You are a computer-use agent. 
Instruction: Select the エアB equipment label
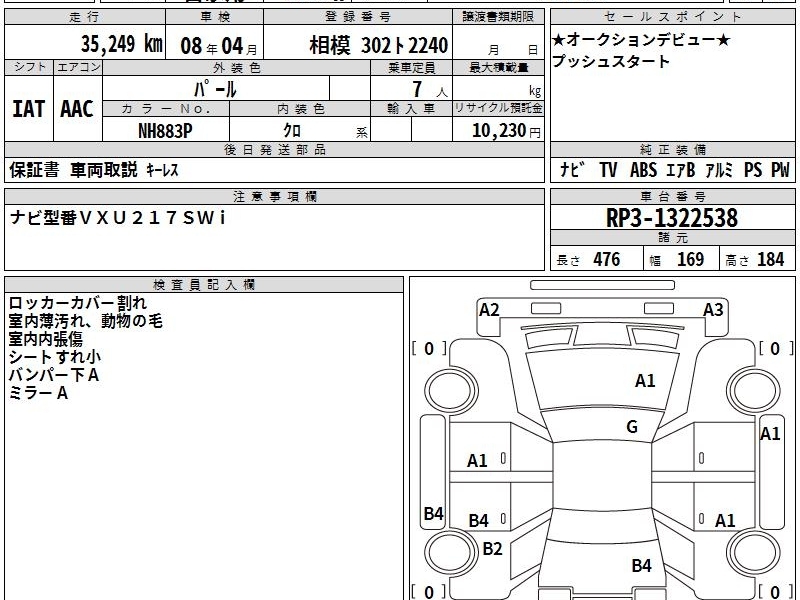click(x=681, y=169)
